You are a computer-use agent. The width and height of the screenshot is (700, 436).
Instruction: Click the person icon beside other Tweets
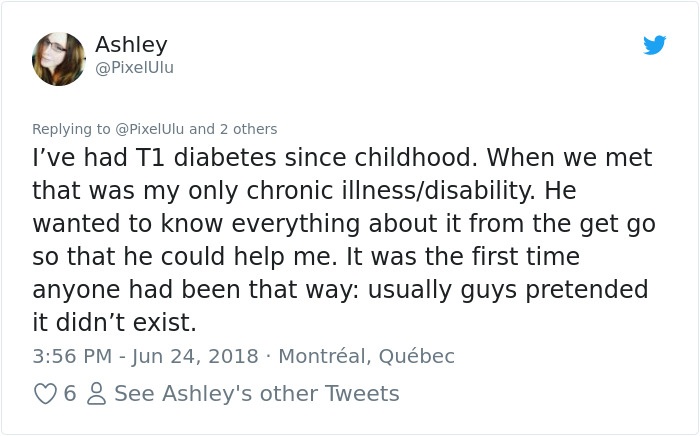[96, 394]
